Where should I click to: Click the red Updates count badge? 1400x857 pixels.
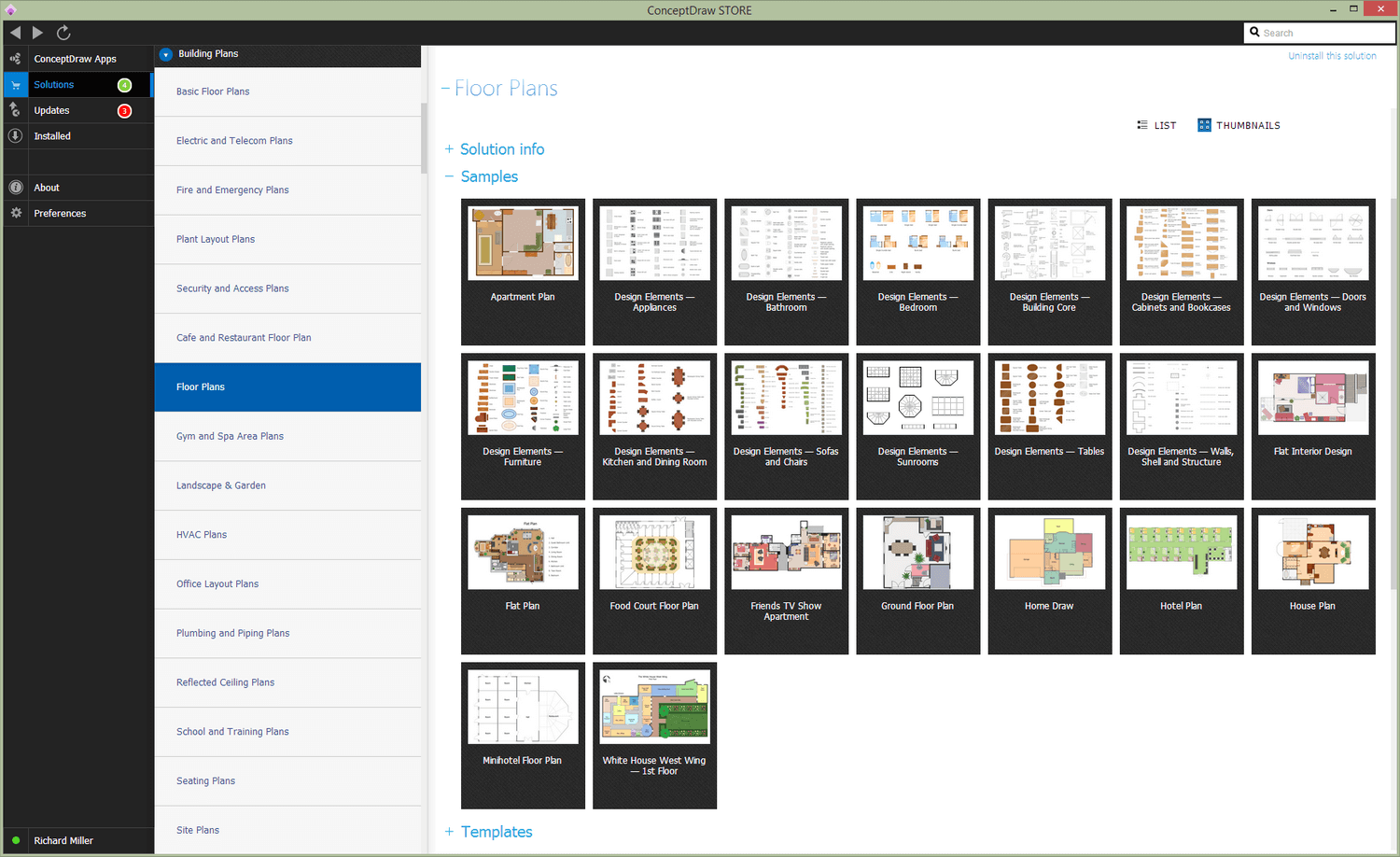[124, 111]
